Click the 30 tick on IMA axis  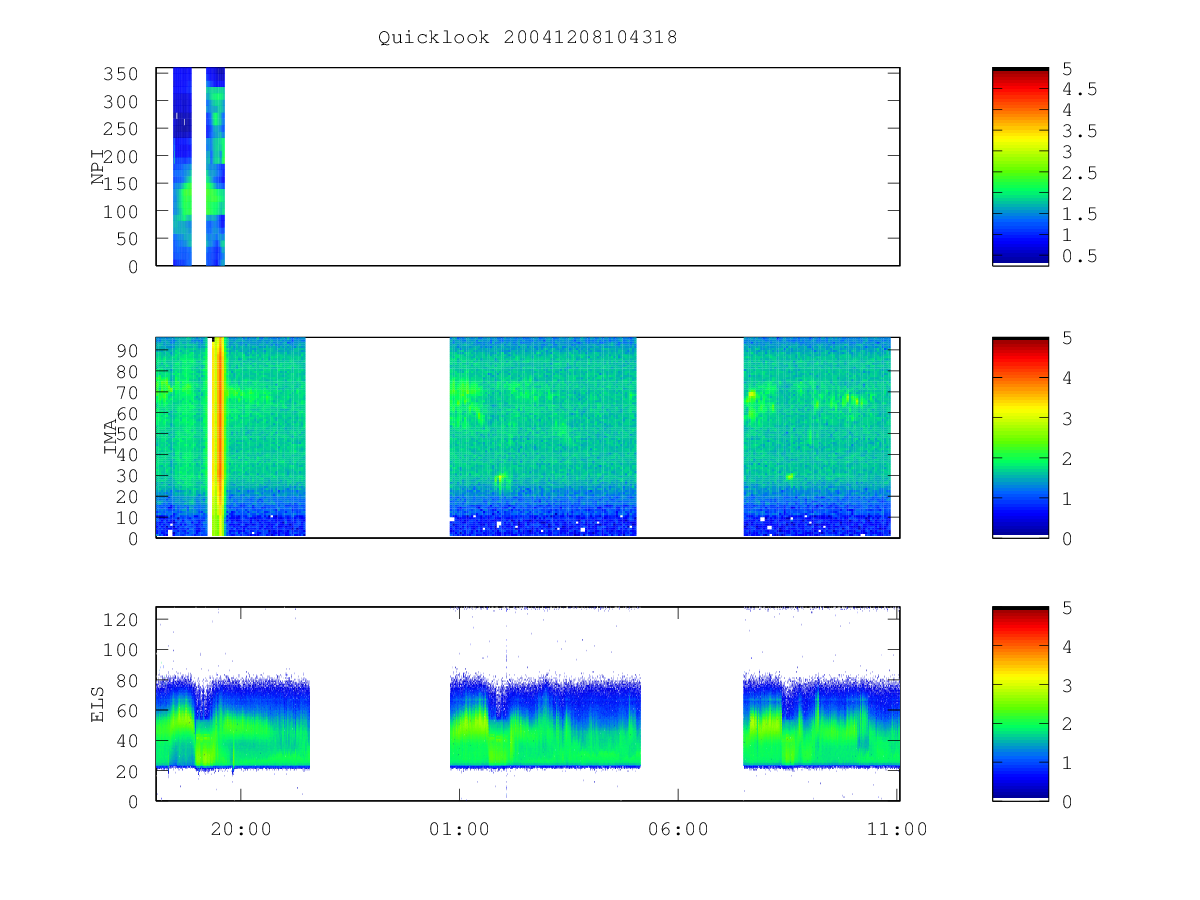point(128,476)
